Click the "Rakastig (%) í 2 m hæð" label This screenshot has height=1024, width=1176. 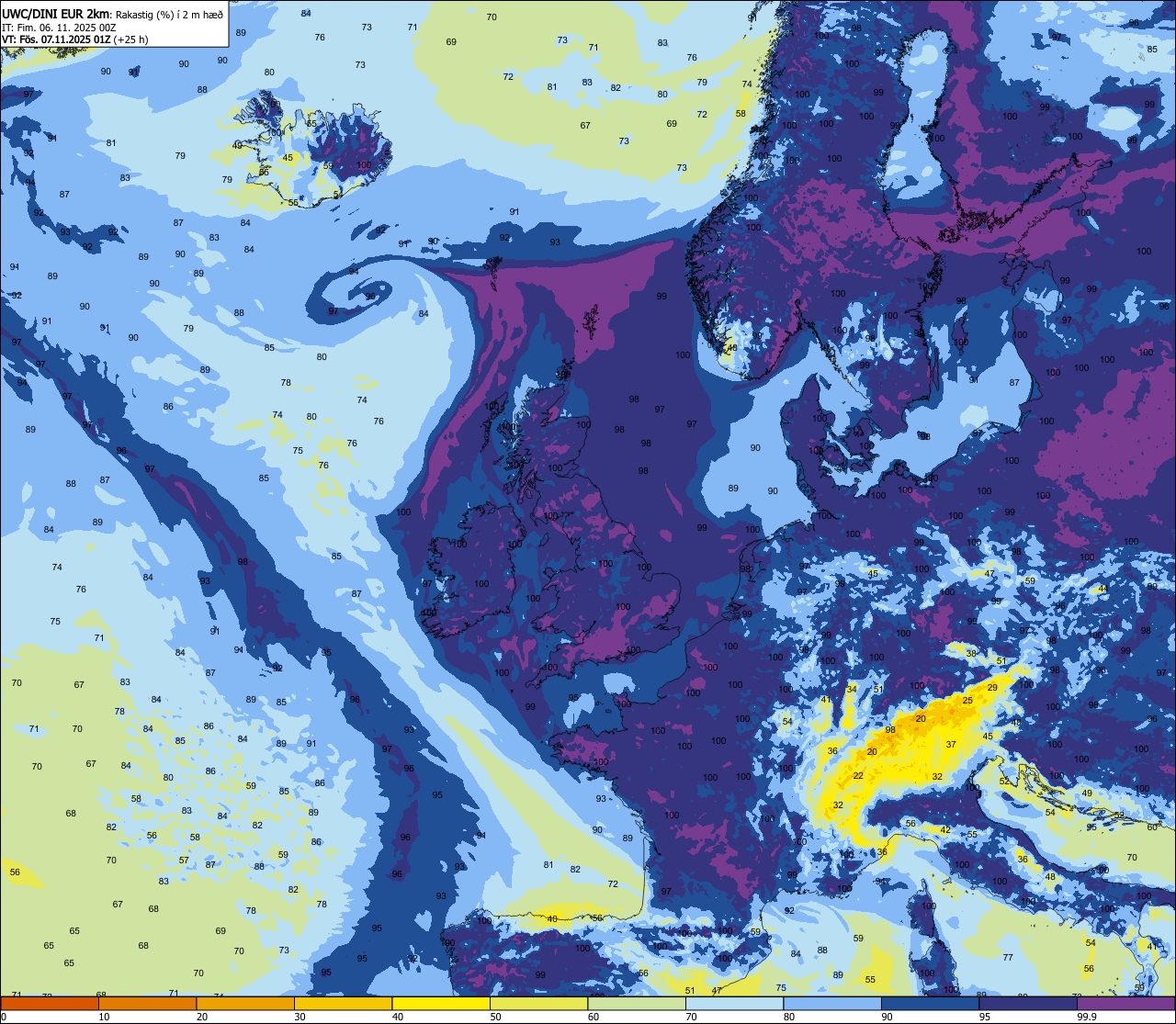point(169,14)
